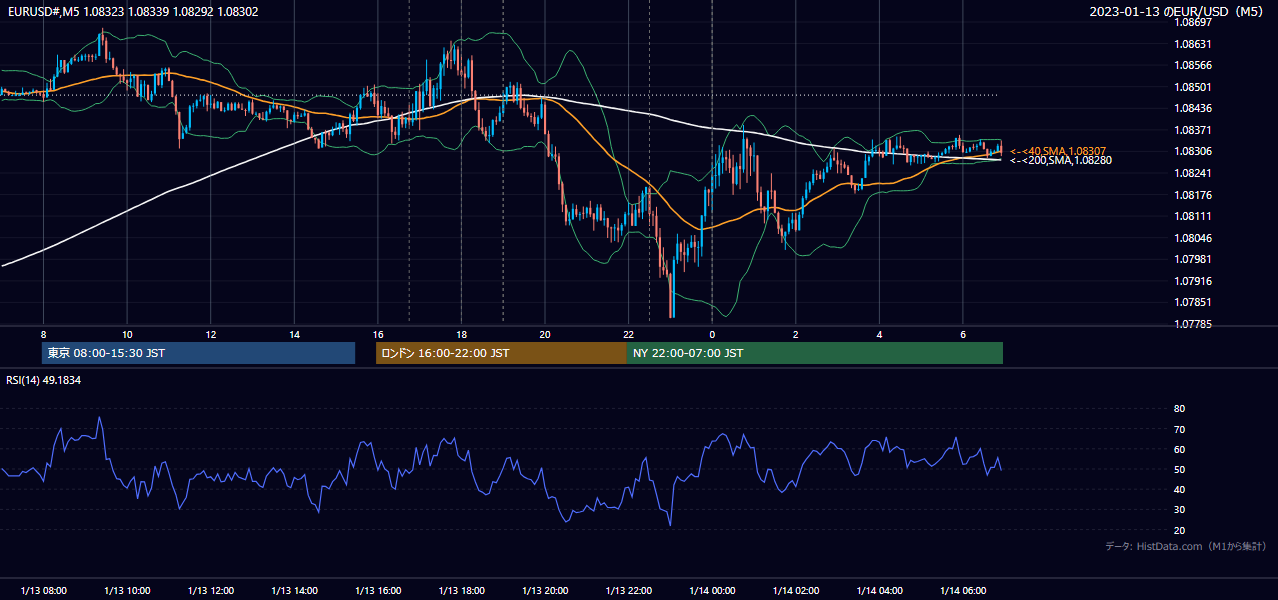Click the RSI(14) 49.1834 indicator label
Screen dimensions: 1278x600
44,380
